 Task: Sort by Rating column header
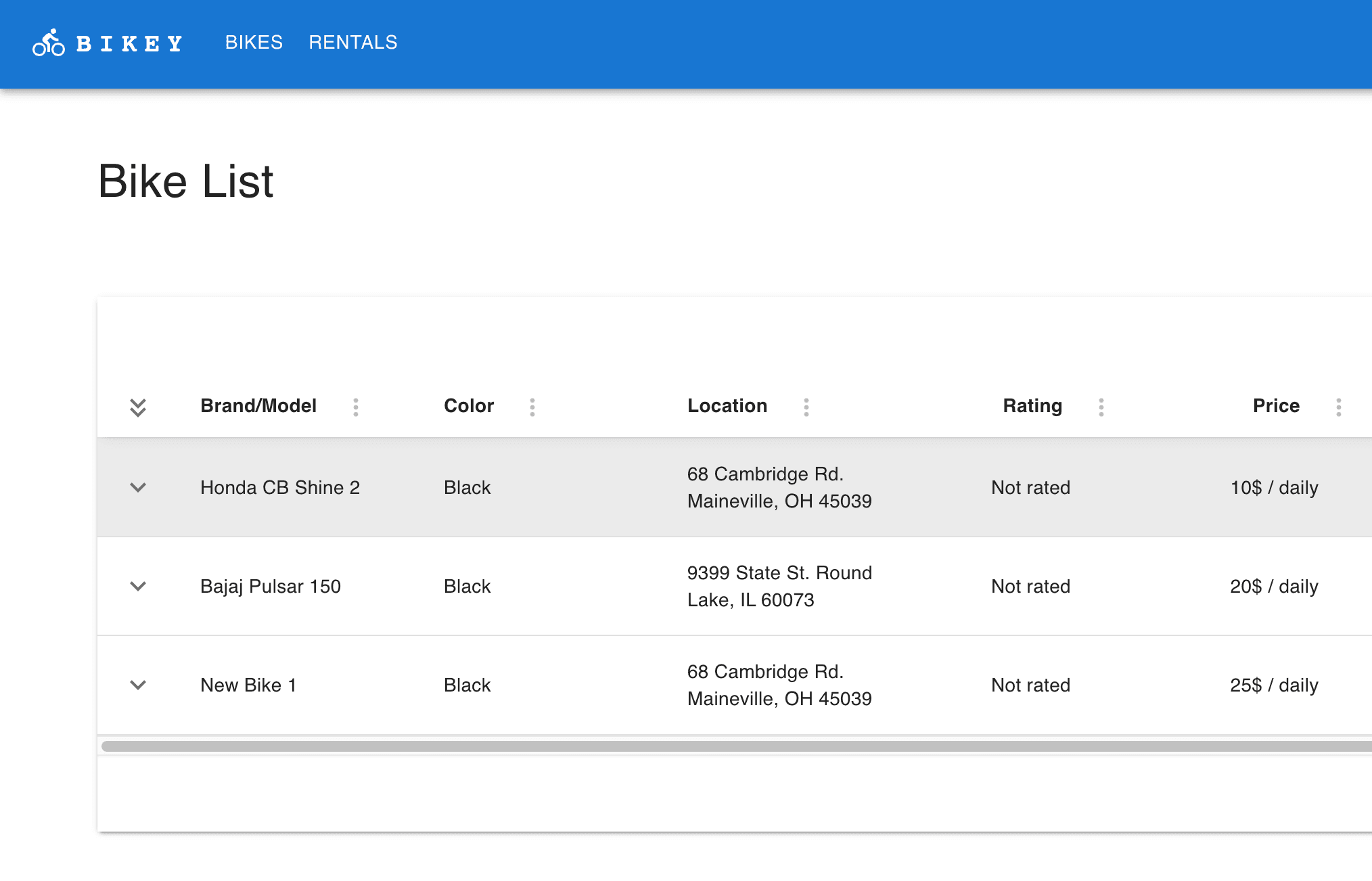(x=1032, y=406)
